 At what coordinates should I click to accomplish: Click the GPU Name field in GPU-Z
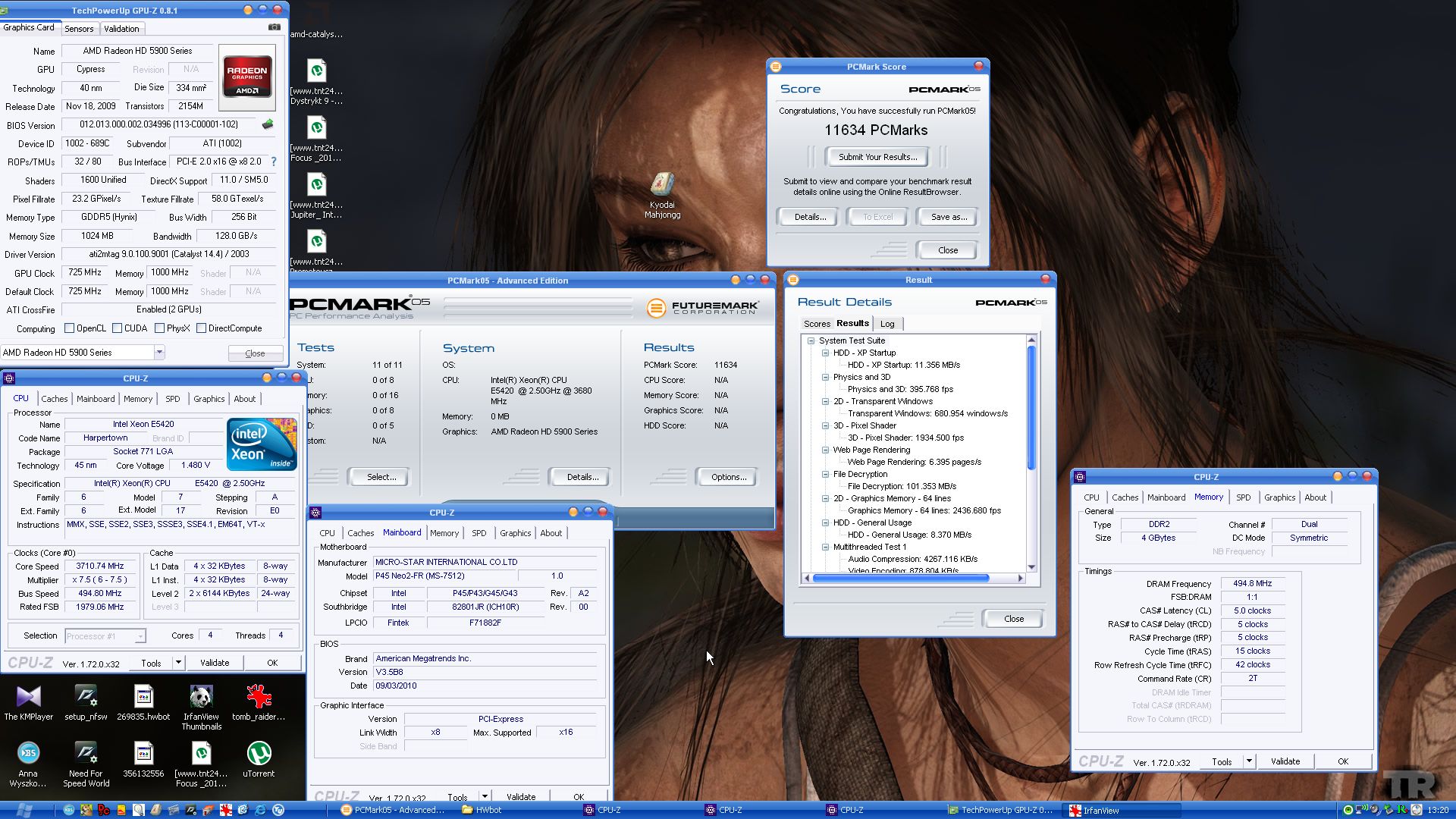[x=138, y=51]
